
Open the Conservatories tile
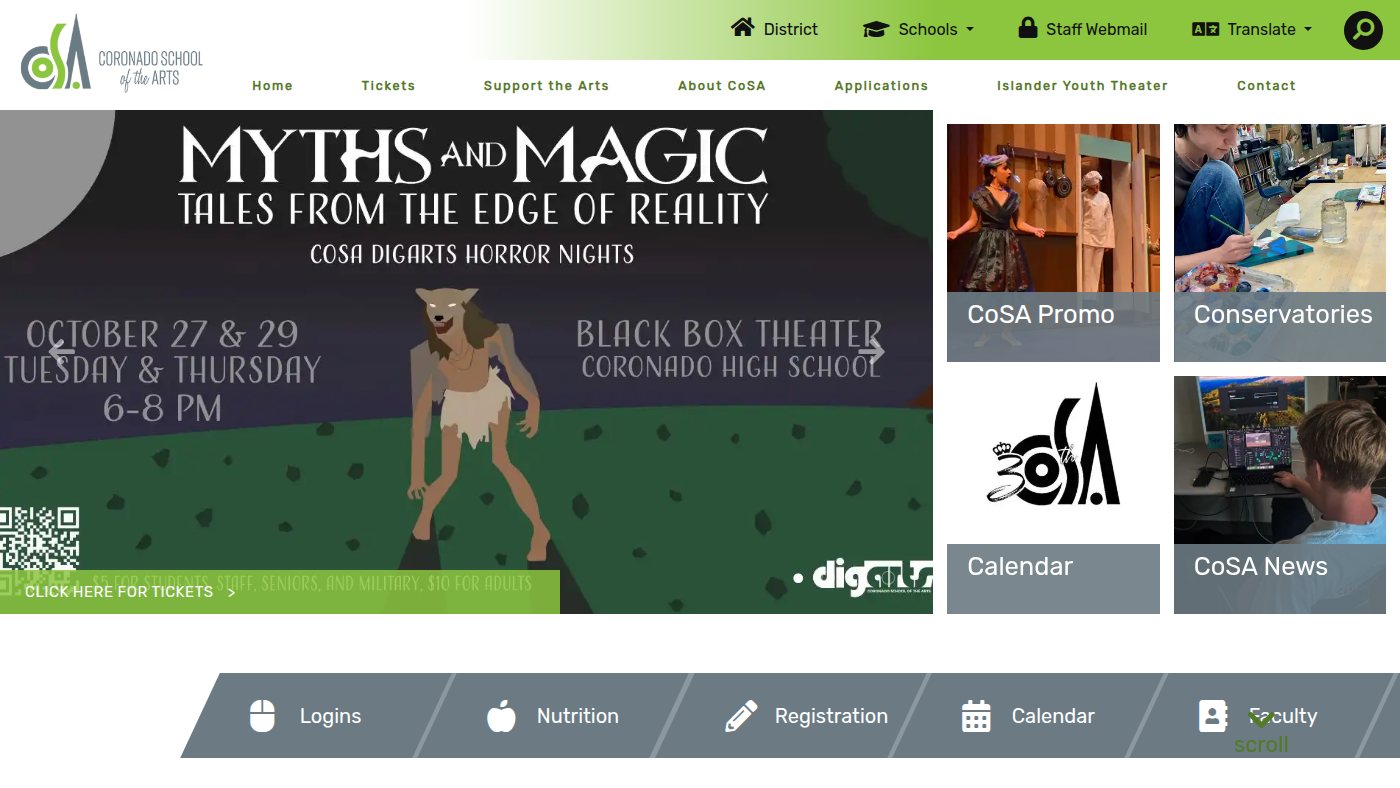(x=1280, y=243)
